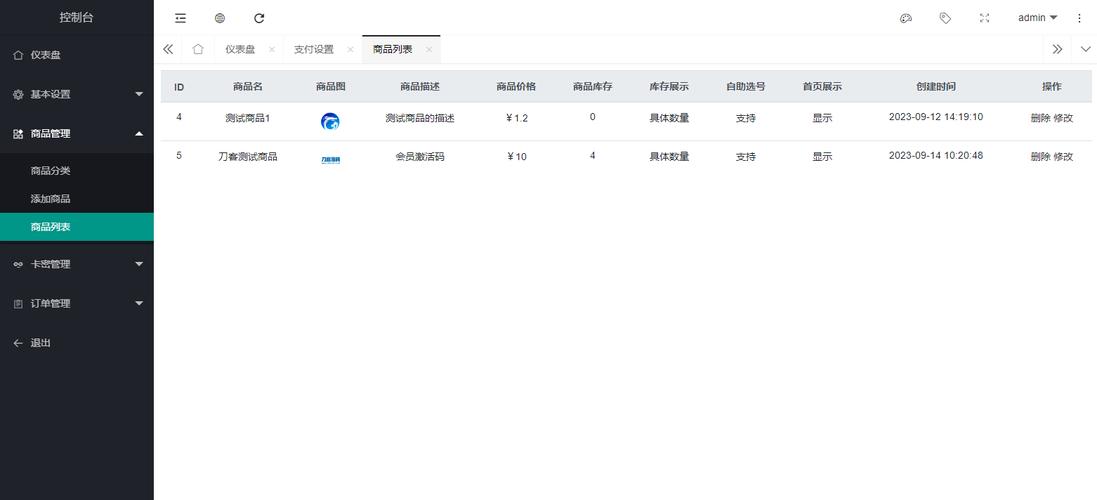Image resolution: width=1097 pixels, height=500 pixels.
Task: Expand 卡密管理 sidebar menu
Action: click(x=77, y=264)
